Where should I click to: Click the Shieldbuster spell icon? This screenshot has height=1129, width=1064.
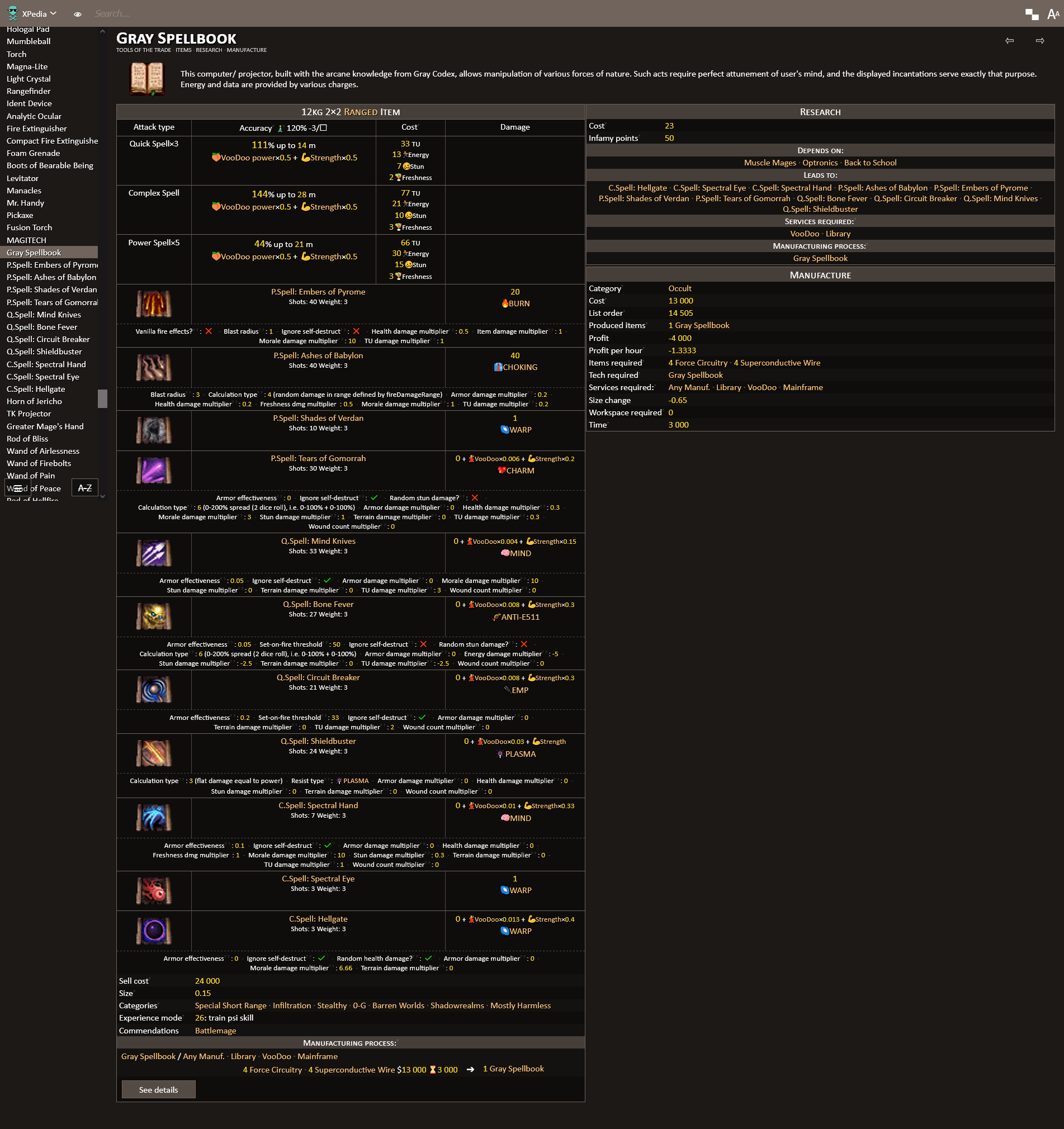154,753
